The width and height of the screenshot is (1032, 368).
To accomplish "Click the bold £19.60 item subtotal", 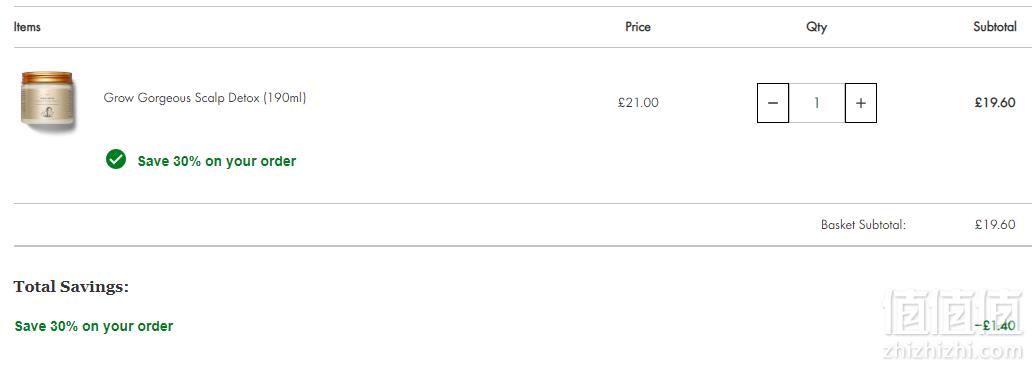I will 995,103.
